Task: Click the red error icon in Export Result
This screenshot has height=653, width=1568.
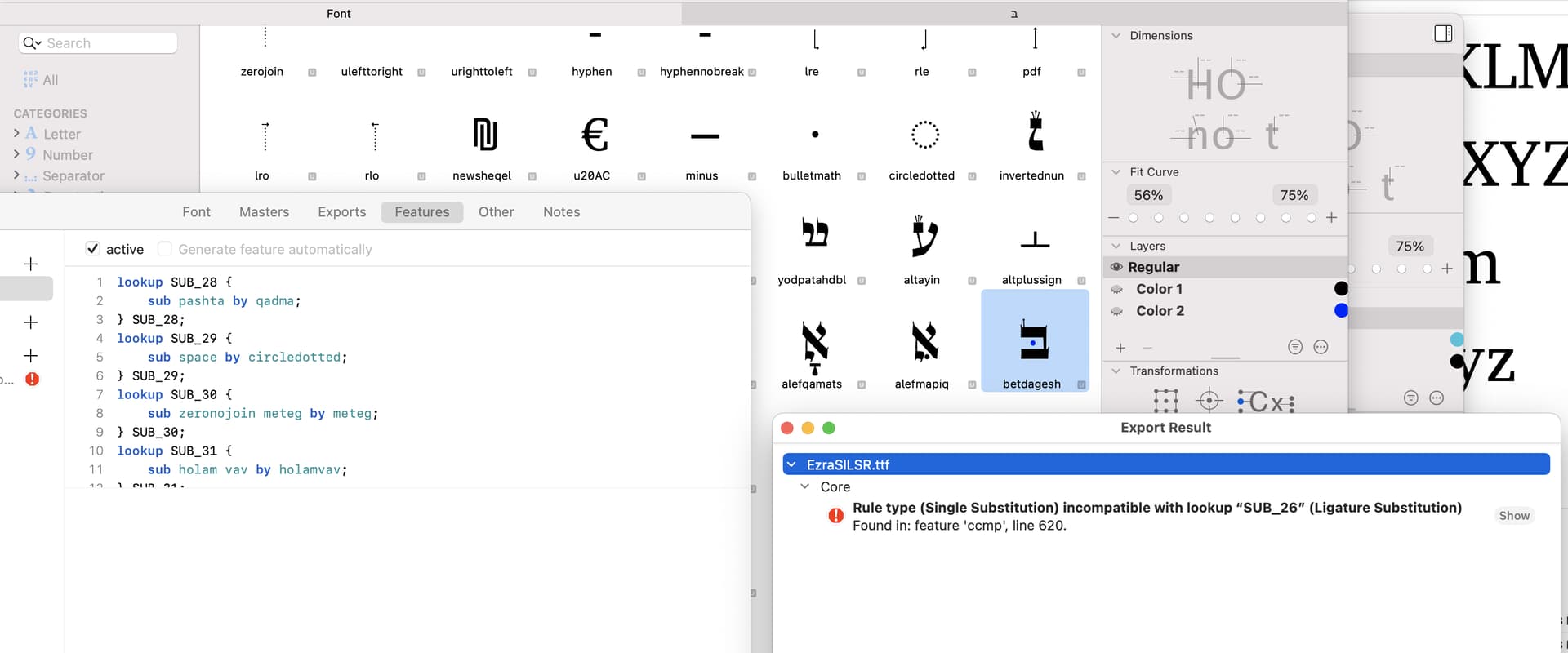Action: click(835, 516)
